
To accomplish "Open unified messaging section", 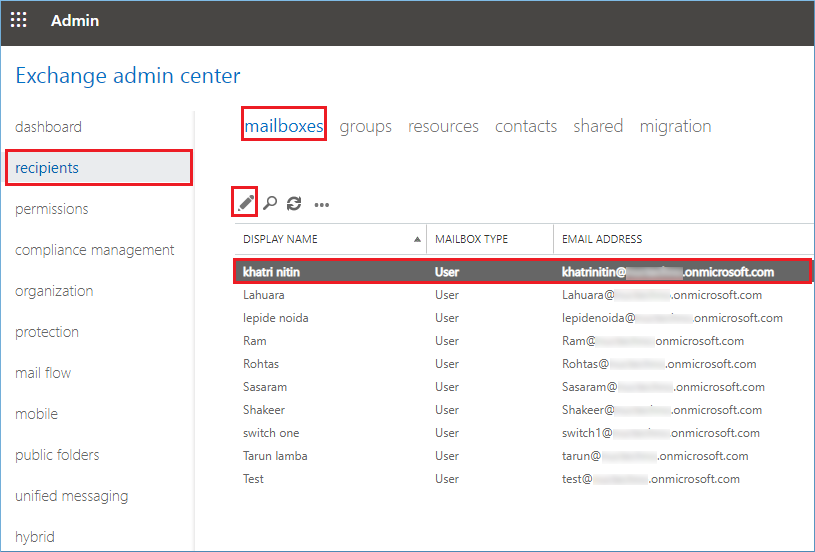I will coord(71,496).
